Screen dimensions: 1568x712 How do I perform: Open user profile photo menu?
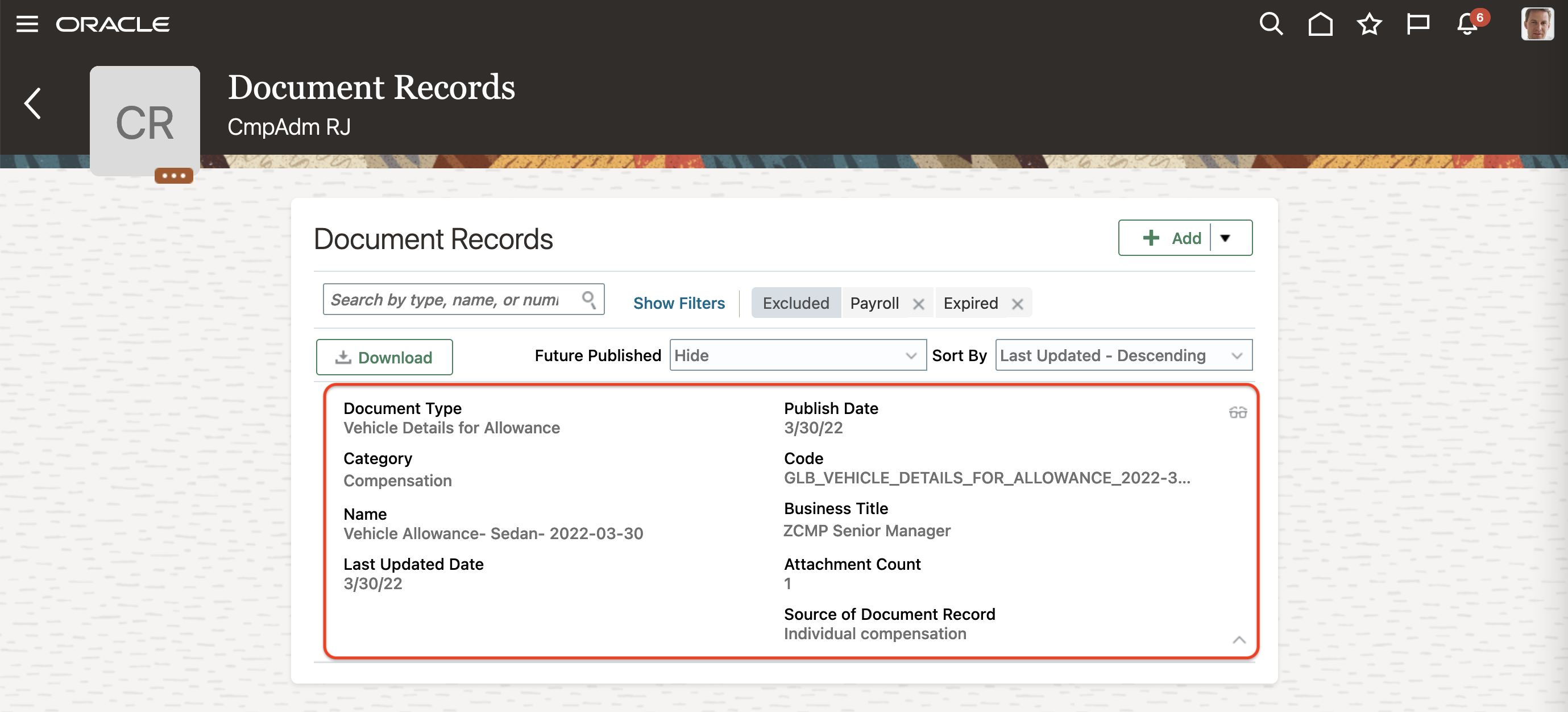pyautogui.click(x=1536, y=24)
